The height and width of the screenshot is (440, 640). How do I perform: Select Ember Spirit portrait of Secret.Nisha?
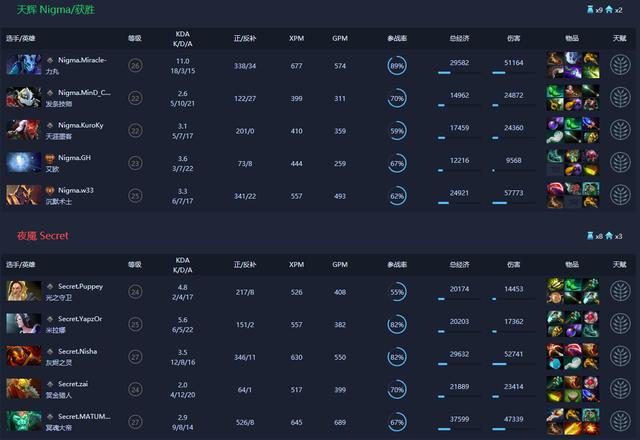[24, 356]
